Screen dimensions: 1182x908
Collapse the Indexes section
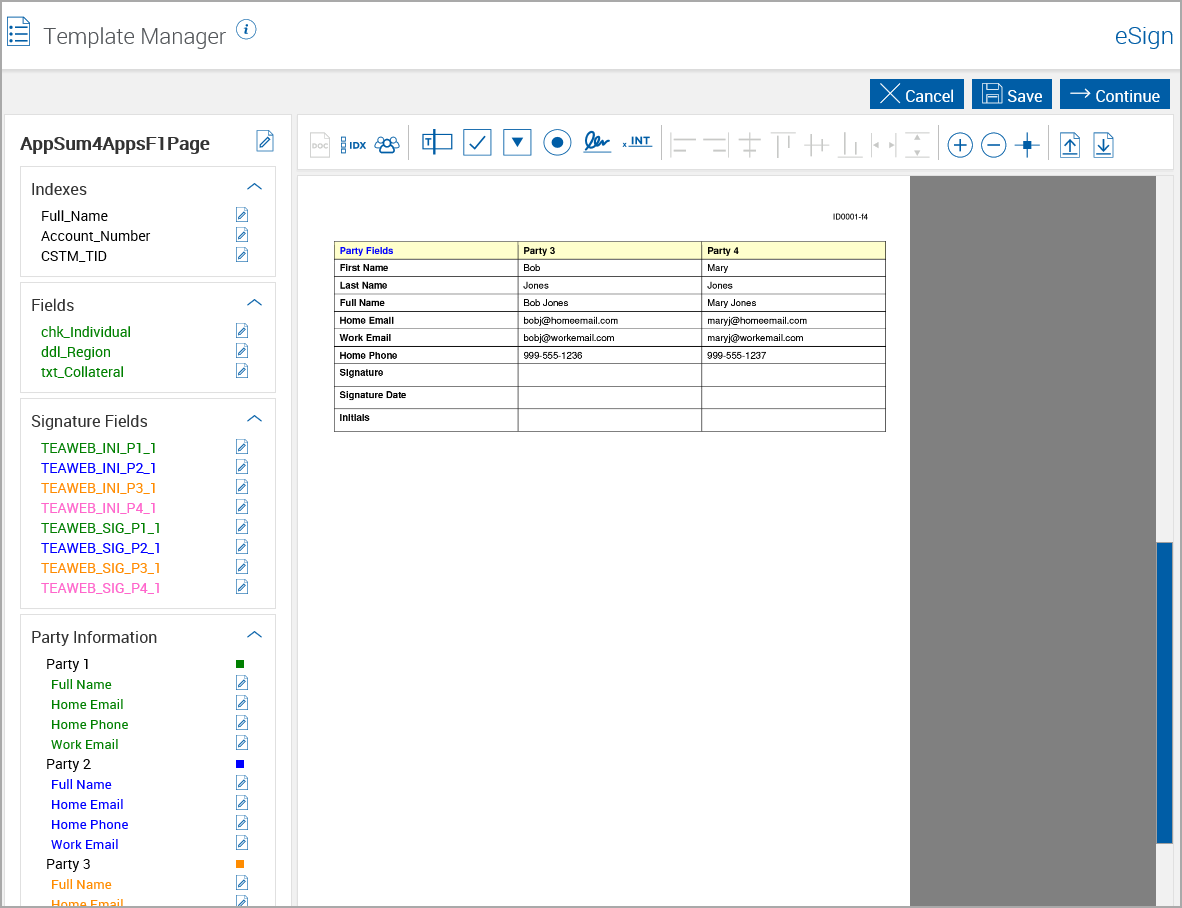(255, 187)
